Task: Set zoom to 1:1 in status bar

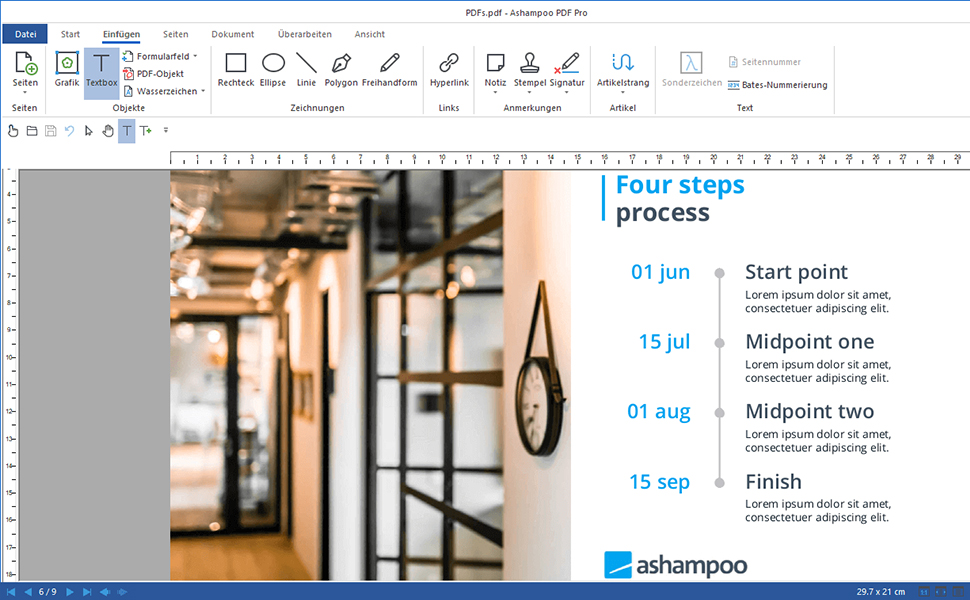Action: tap(924, 591)
